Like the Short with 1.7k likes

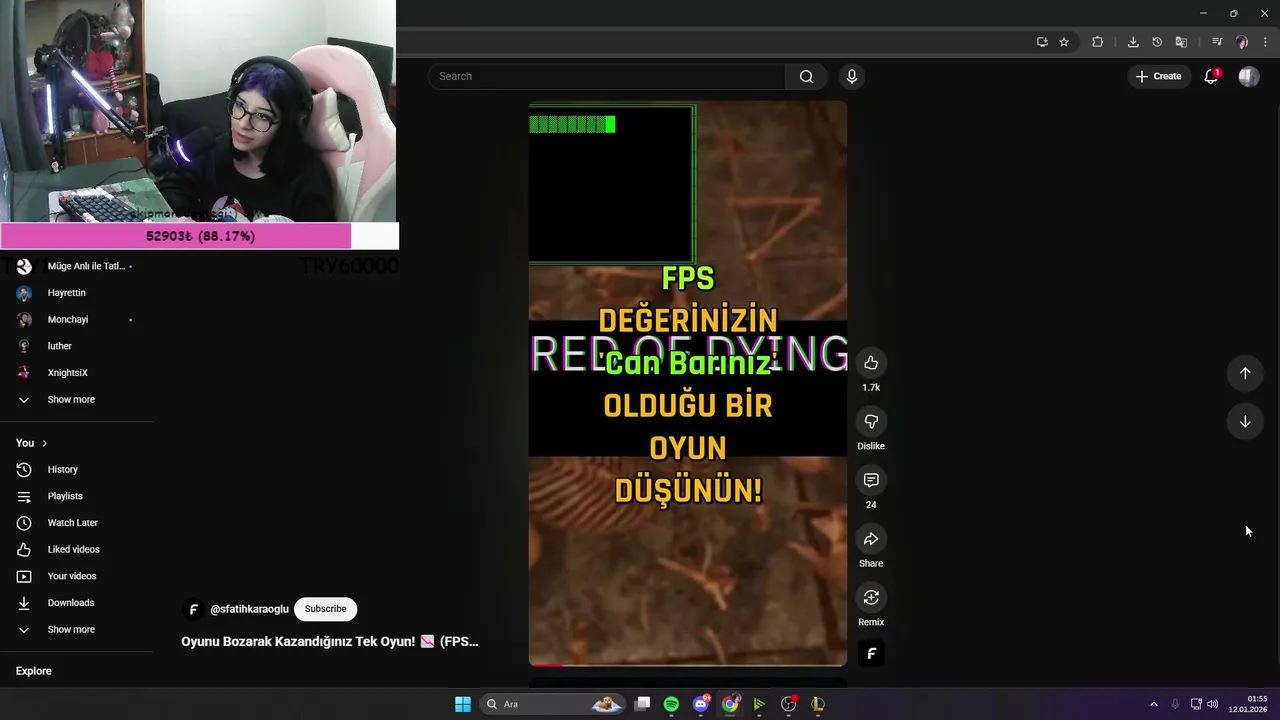click(871, 363)
